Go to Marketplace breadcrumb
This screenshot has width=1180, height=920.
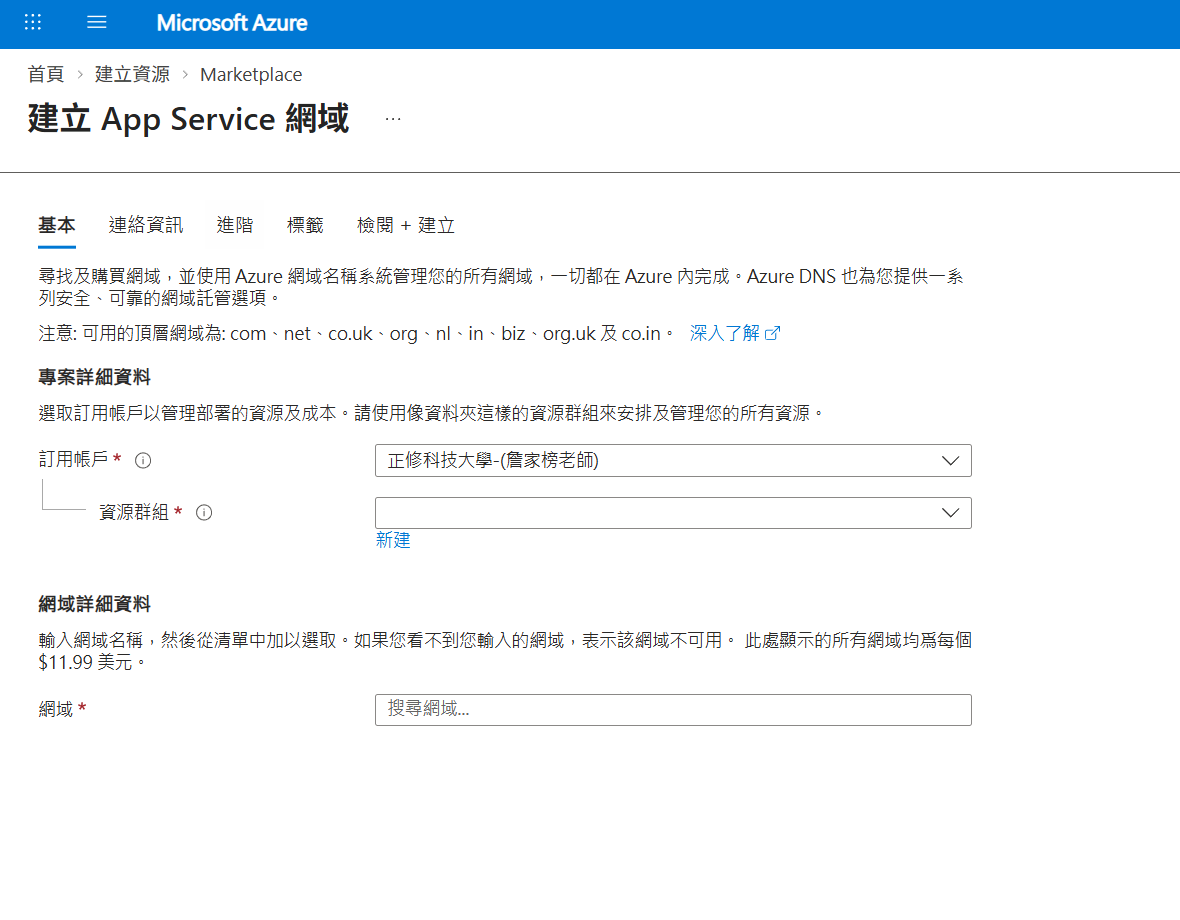pos(251,74)
